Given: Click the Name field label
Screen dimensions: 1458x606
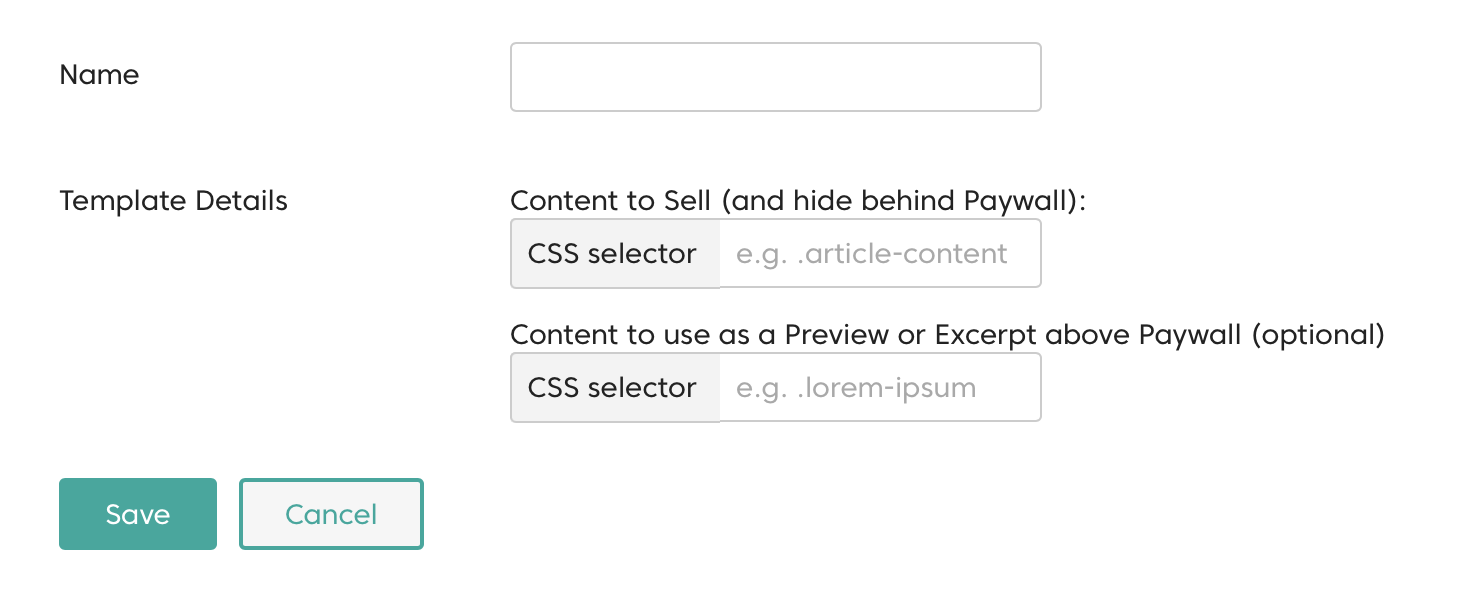Looking at the screenshot, I should [99, 75].
